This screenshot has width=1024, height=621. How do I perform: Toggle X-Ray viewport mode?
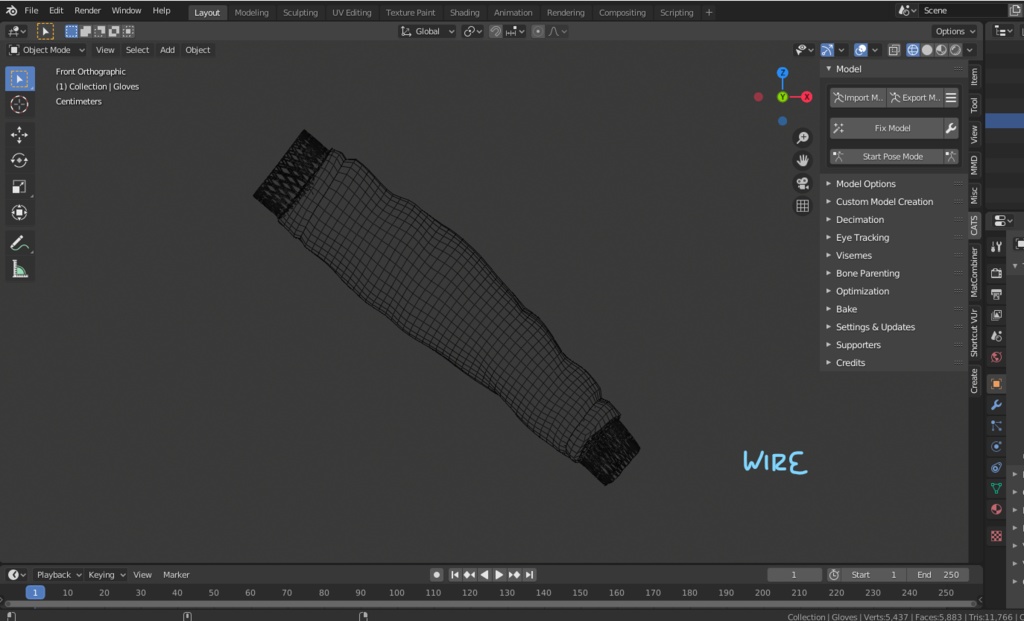point(893,50)
